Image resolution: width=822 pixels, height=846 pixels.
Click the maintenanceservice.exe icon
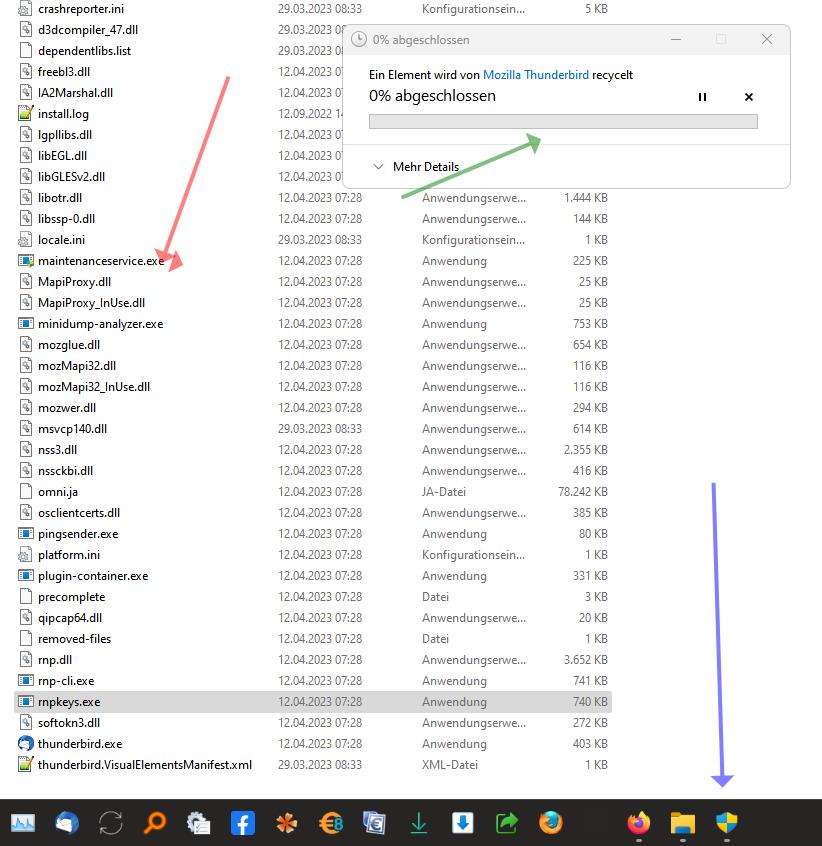[x=25, y=261]
